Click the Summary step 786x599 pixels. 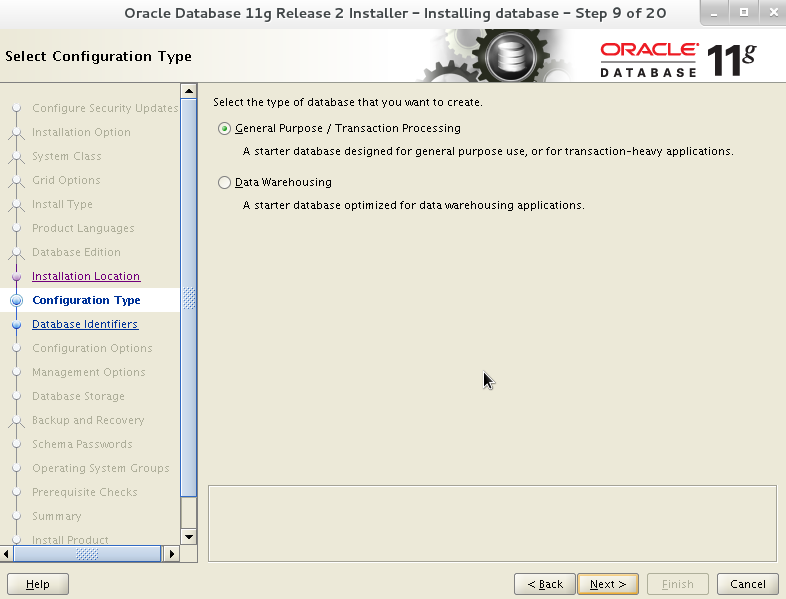click(x=57, y=516)
